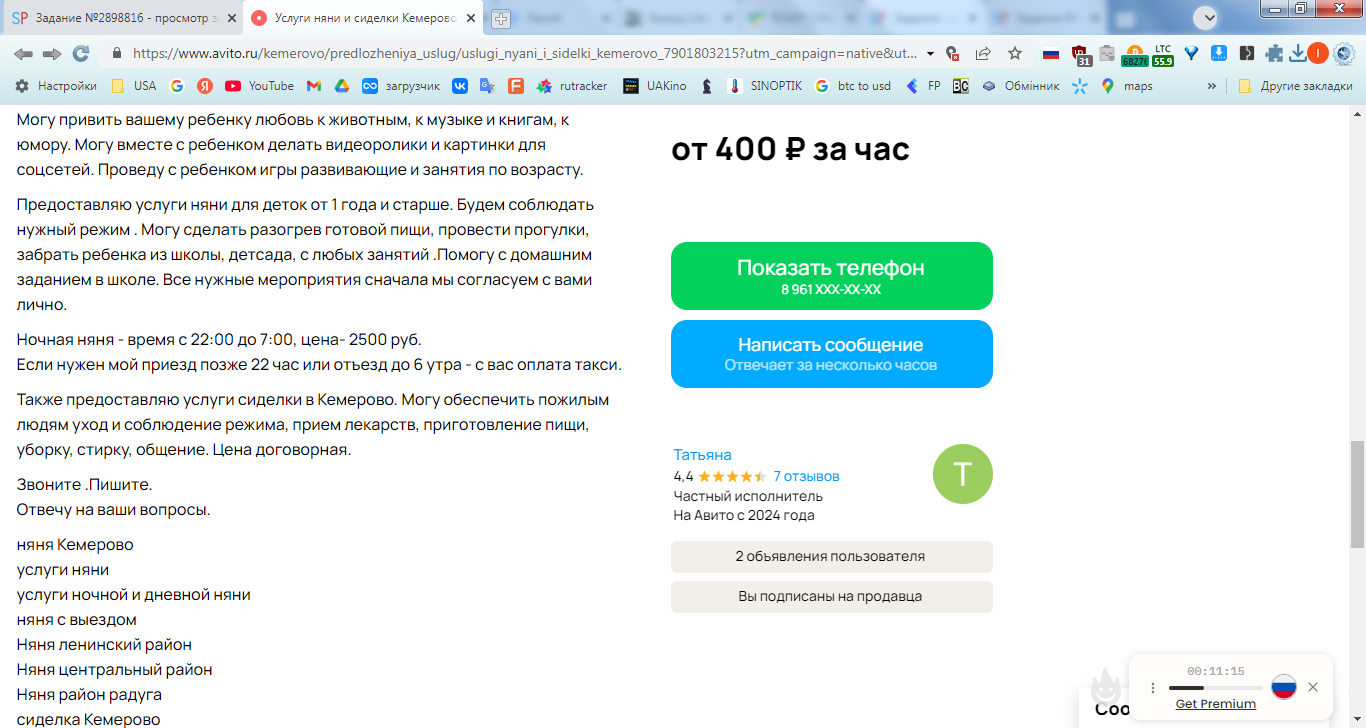Image resolution: width=1366 pixels, height=728 pixels.
Task: Open seller Татьяна's profile link
Action: point(703,454)
